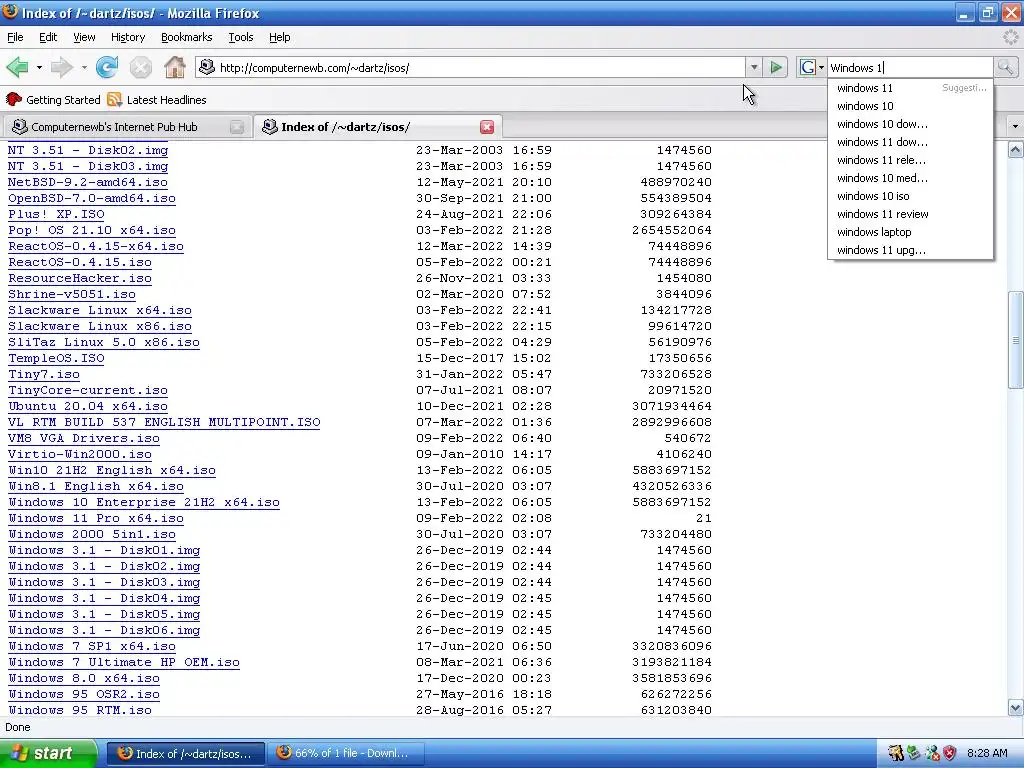The image size is (1024, 768).
Task: Open VL RTM BUILD 537 ENGLISH MULTIPOINT.ISO link
Action: 165,423
